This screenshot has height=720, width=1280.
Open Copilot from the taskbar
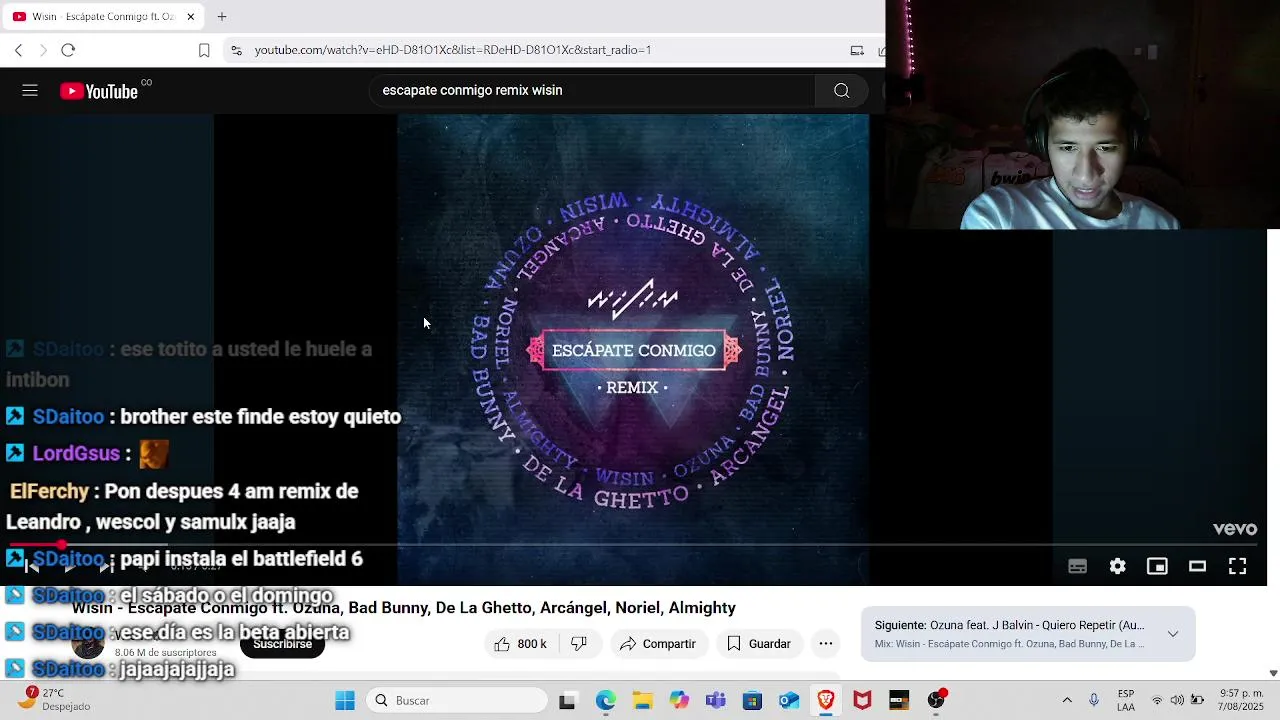pyautogui.click(x=679, y=701)
